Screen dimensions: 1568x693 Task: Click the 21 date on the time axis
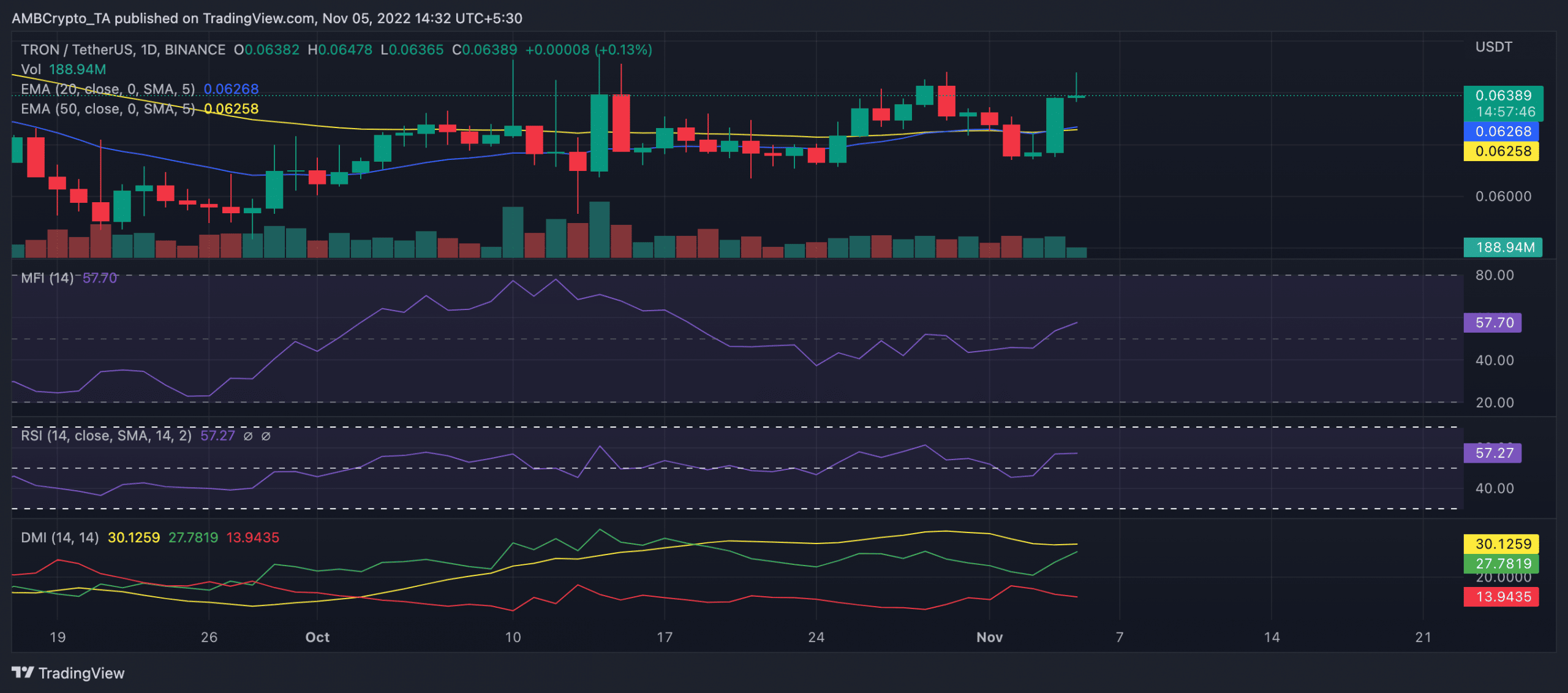pyautogui.click(x=1423, y=637)
